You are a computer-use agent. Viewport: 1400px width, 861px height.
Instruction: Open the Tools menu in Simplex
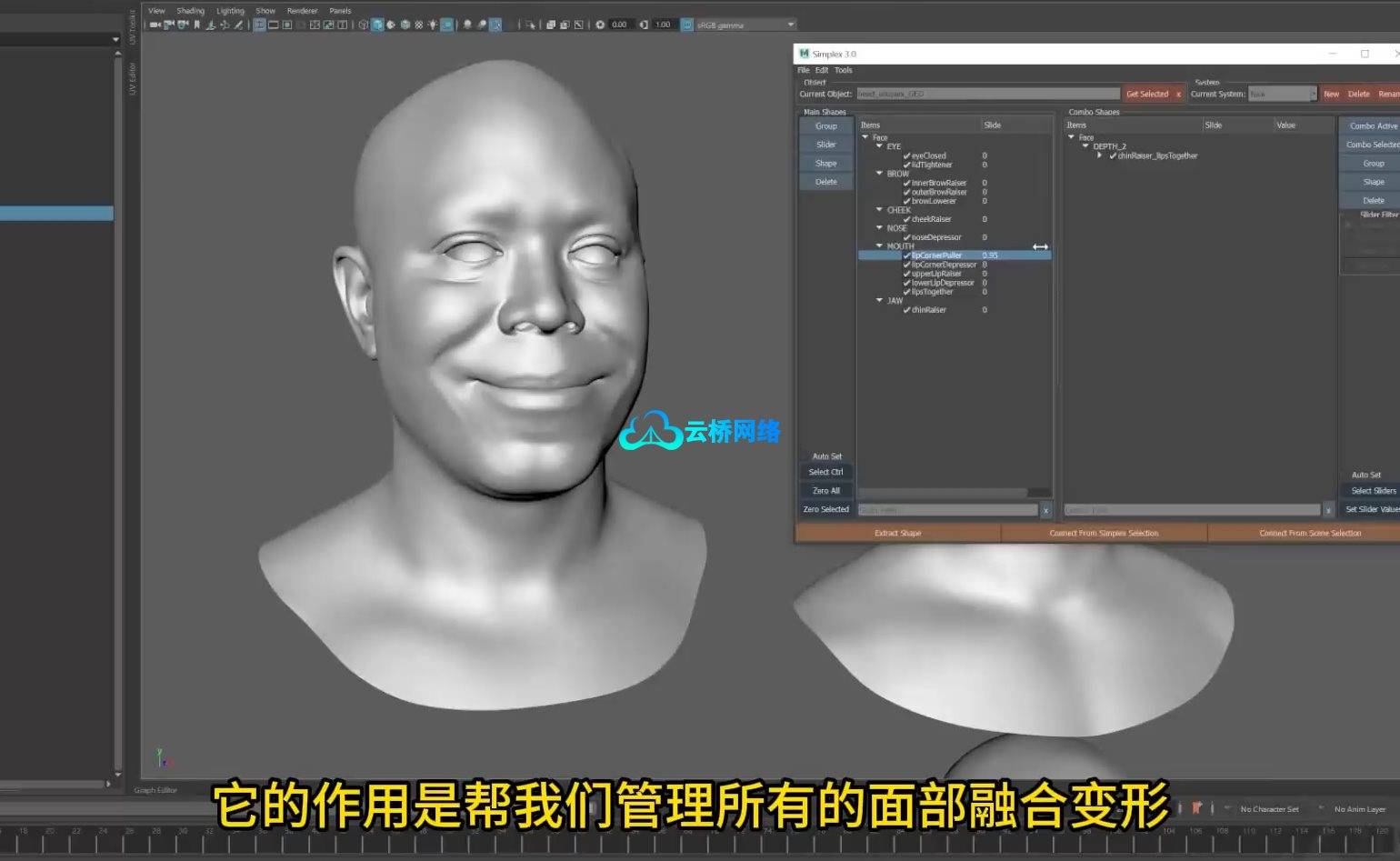click(844, 70)
